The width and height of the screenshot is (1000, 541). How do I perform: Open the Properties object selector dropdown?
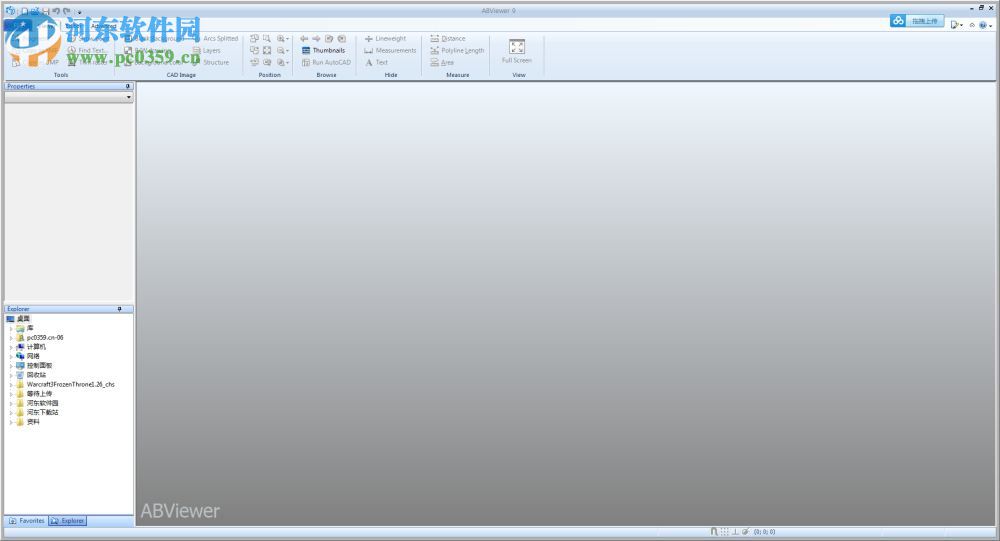[x=129, y=97]
